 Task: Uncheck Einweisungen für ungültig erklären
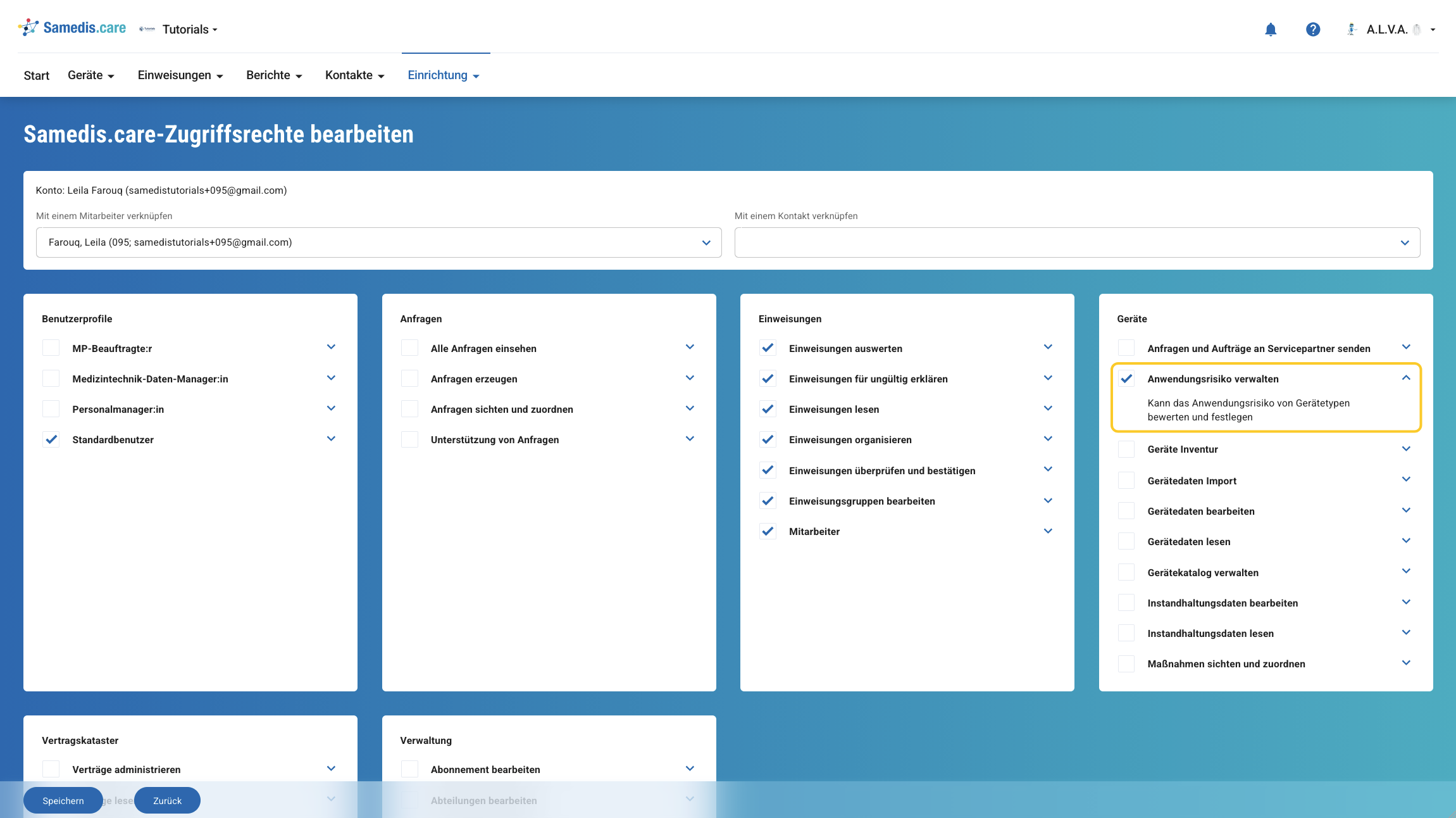coord(768,379)
